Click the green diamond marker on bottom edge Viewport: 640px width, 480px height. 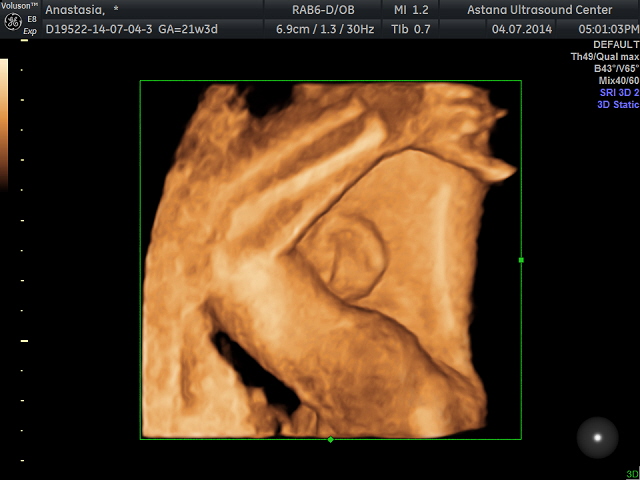[x=331, y=439]
